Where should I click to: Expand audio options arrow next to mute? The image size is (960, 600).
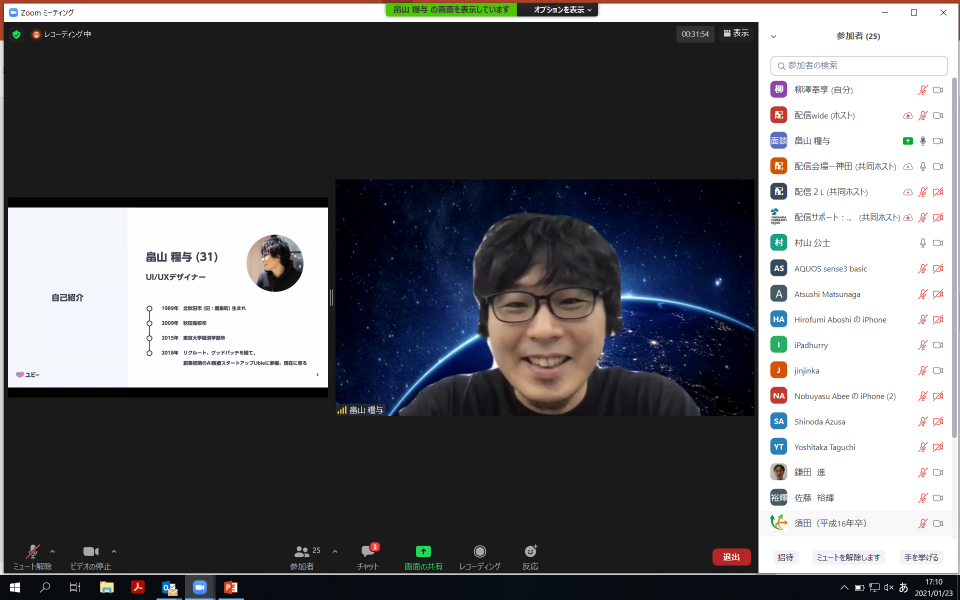click(53, 552)
